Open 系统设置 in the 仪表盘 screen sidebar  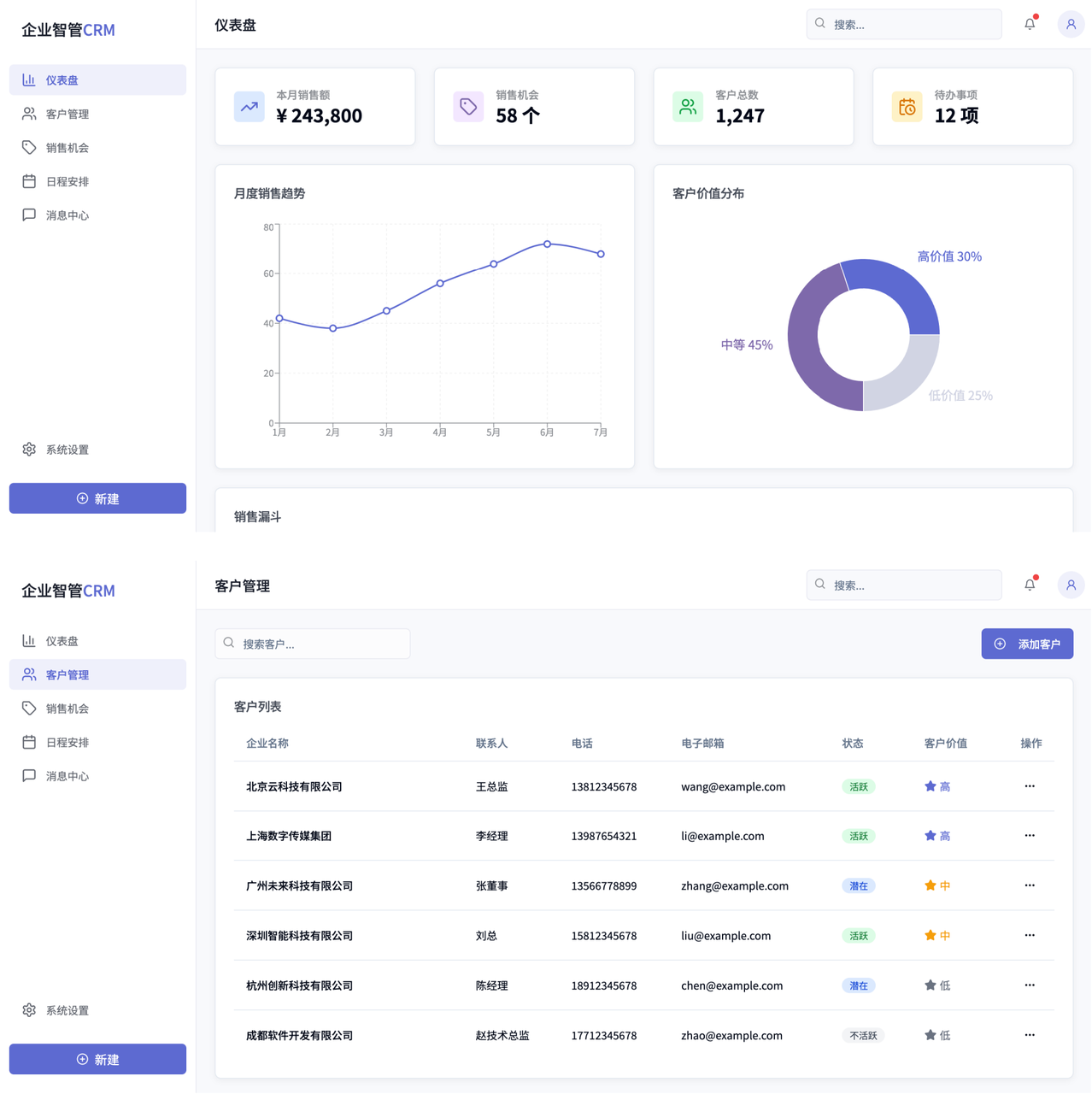[x=97, y=450]
